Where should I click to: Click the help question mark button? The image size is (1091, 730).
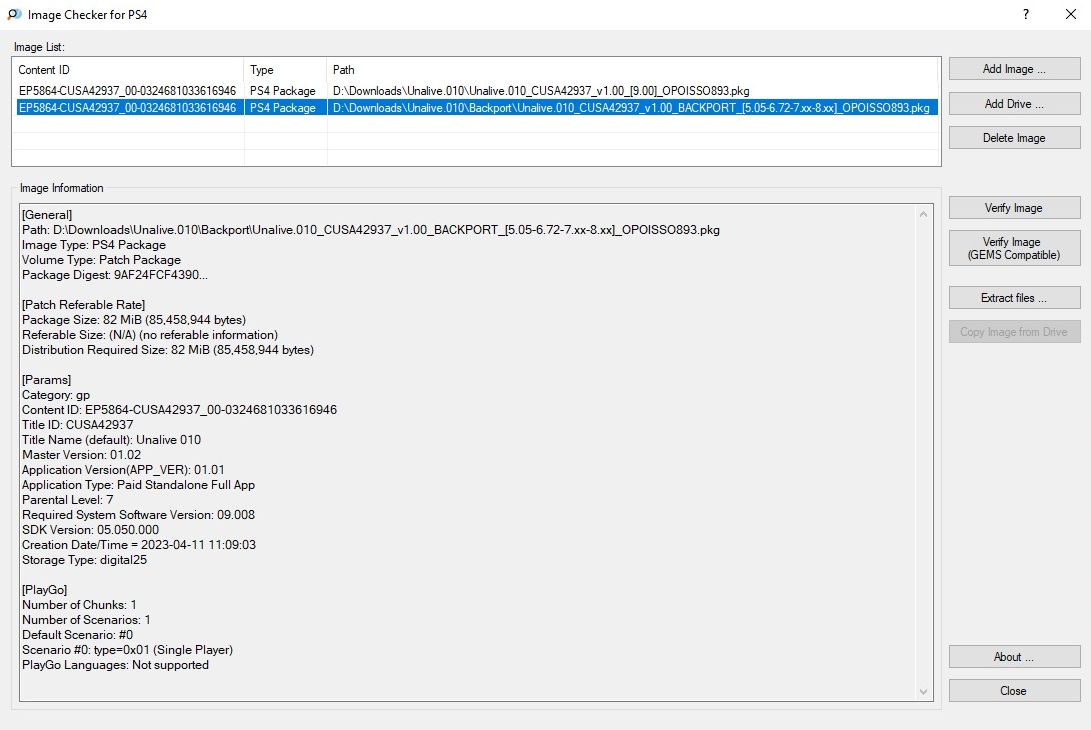[1026, 15]
